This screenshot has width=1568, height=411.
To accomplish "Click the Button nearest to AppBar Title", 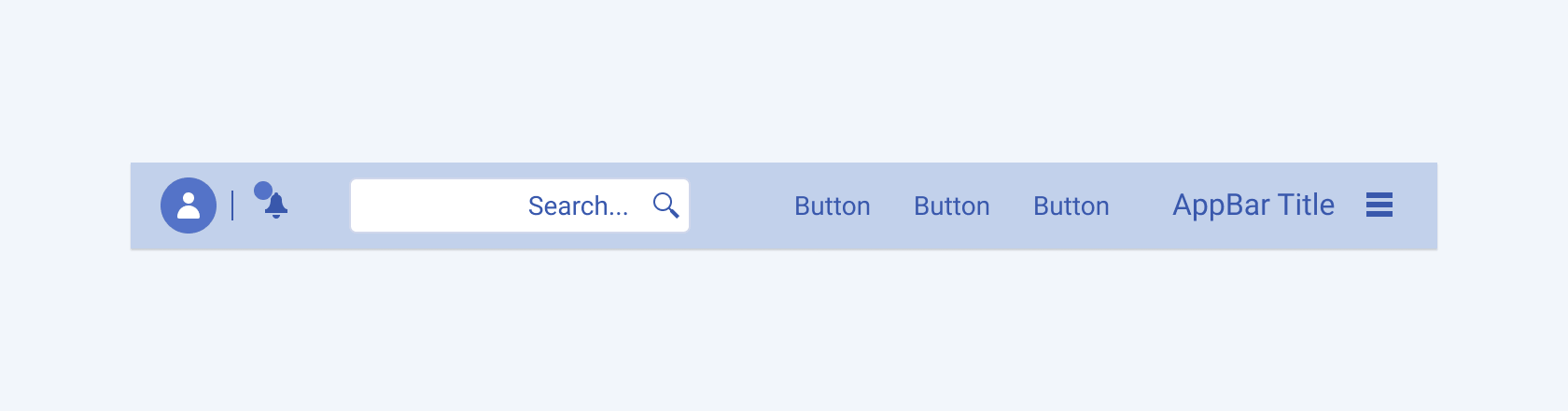I will tap(1071, 205).
